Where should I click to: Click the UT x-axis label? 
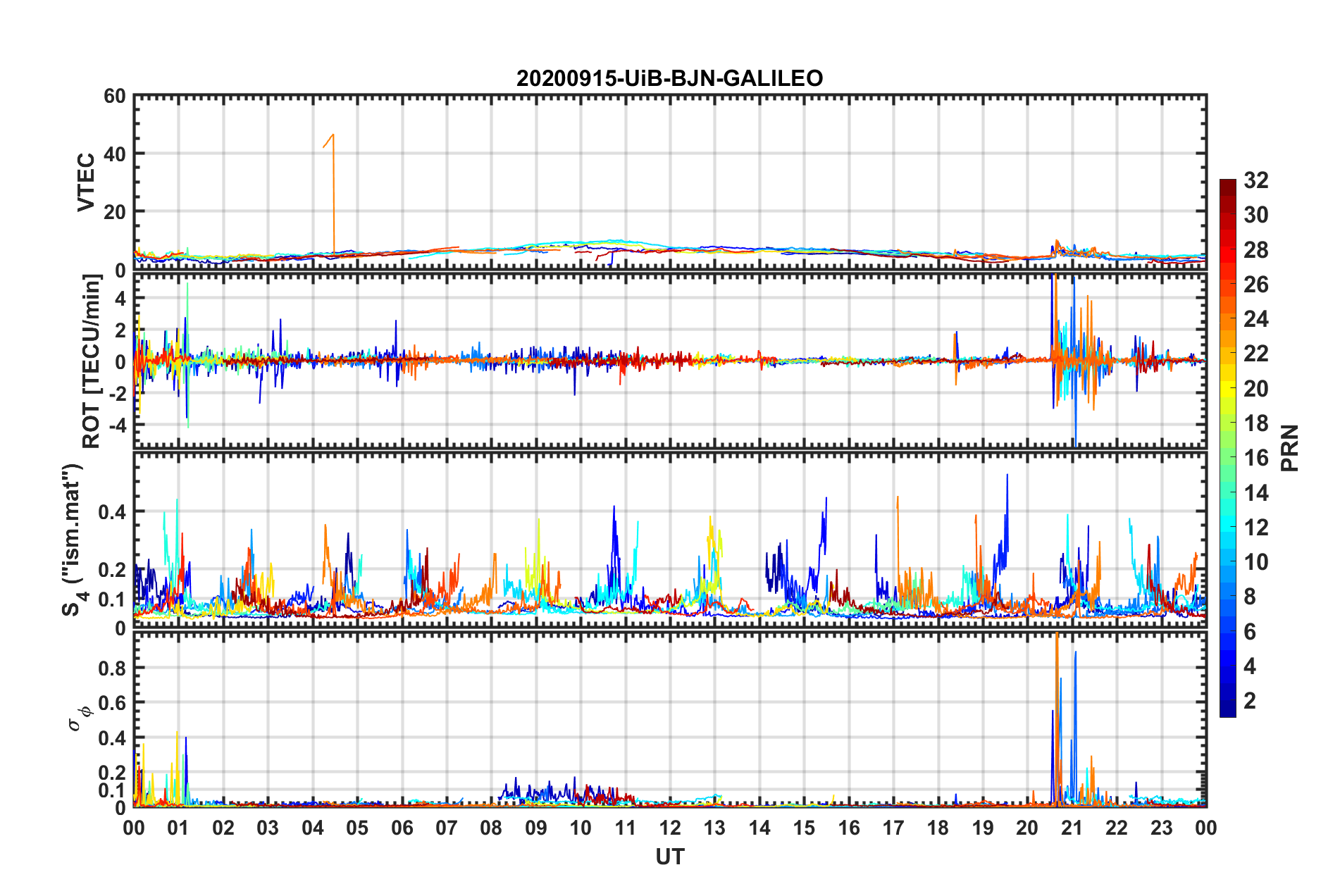point(670,857)
